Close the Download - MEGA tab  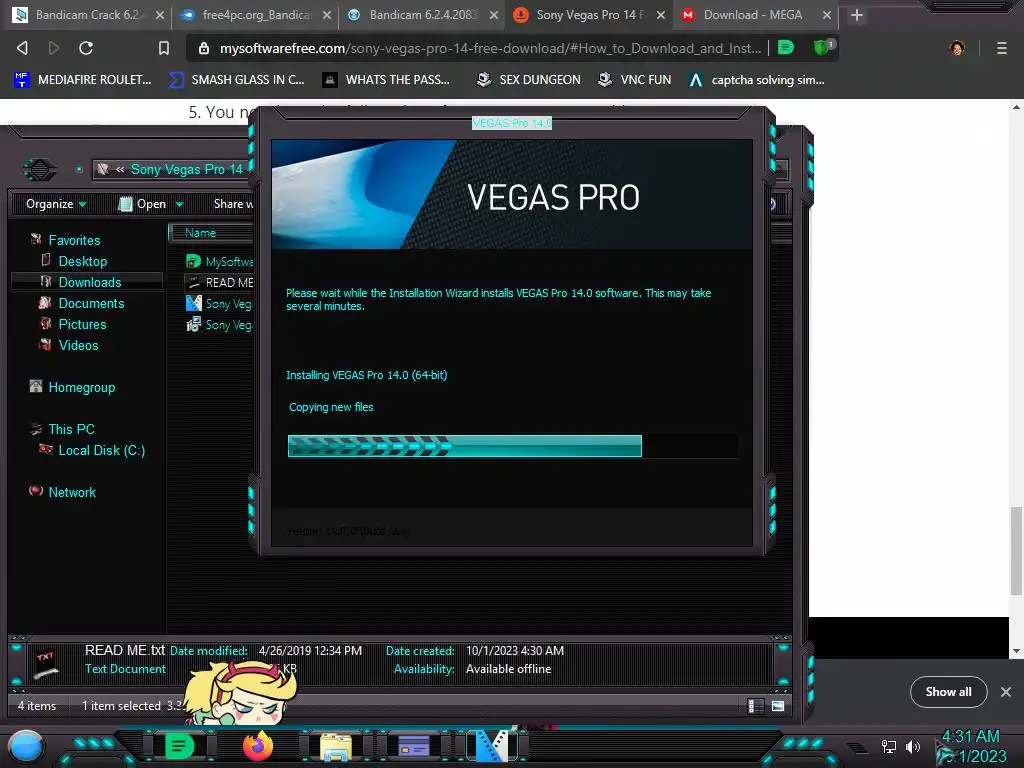[x=827, y=15]
